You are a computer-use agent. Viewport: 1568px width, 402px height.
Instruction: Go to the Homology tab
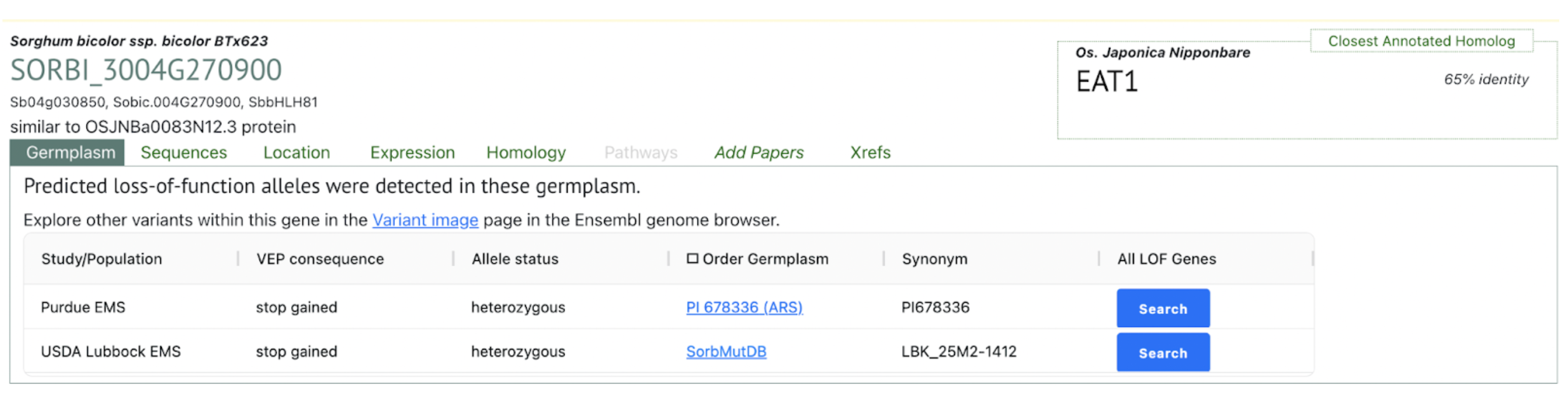526,152
